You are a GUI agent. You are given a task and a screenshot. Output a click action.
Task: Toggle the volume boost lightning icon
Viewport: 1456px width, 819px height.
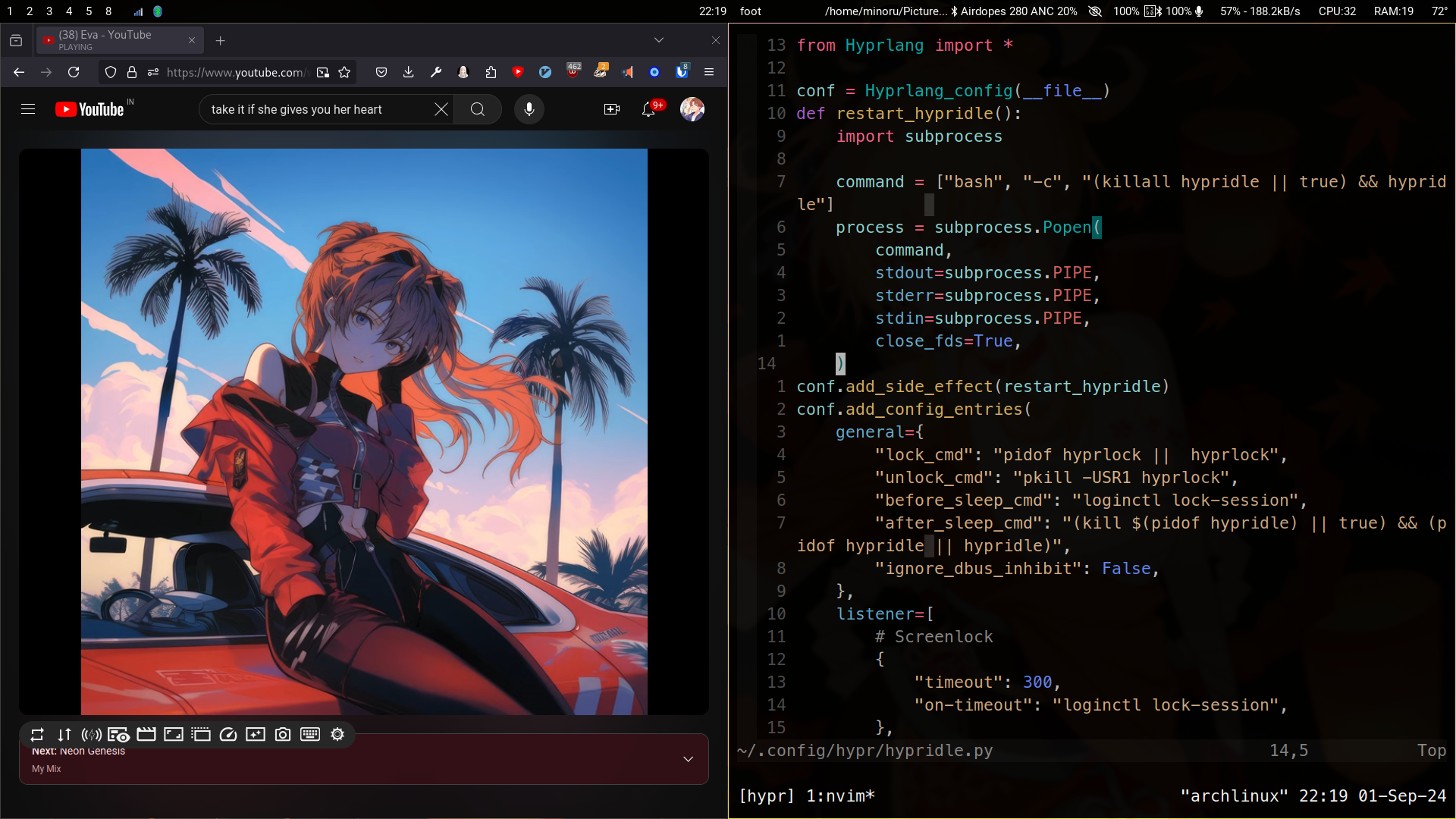click(92, 734)
